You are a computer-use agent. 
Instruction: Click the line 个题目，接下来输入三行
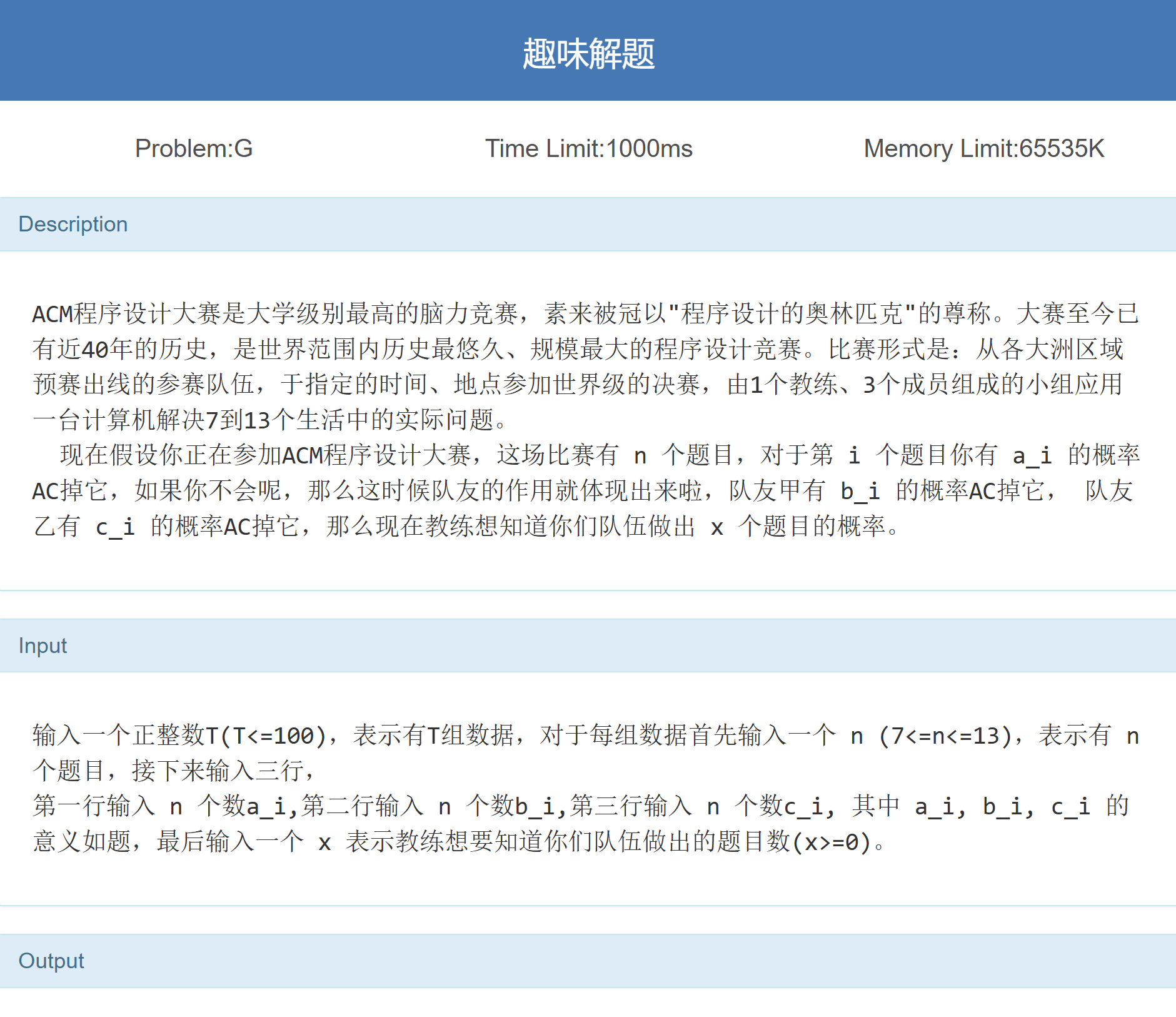174,771
